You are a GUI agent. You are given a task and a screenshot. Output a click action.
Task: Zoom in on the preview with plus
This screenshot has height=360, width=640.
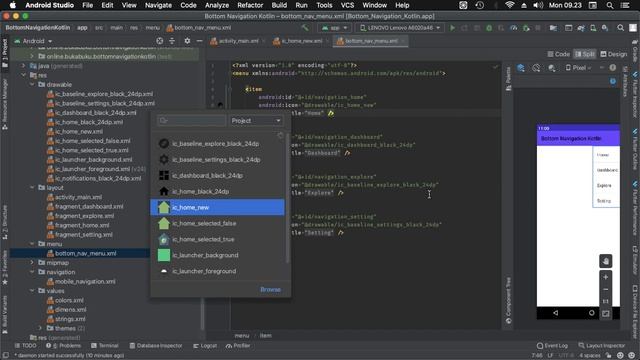[605, 277]
